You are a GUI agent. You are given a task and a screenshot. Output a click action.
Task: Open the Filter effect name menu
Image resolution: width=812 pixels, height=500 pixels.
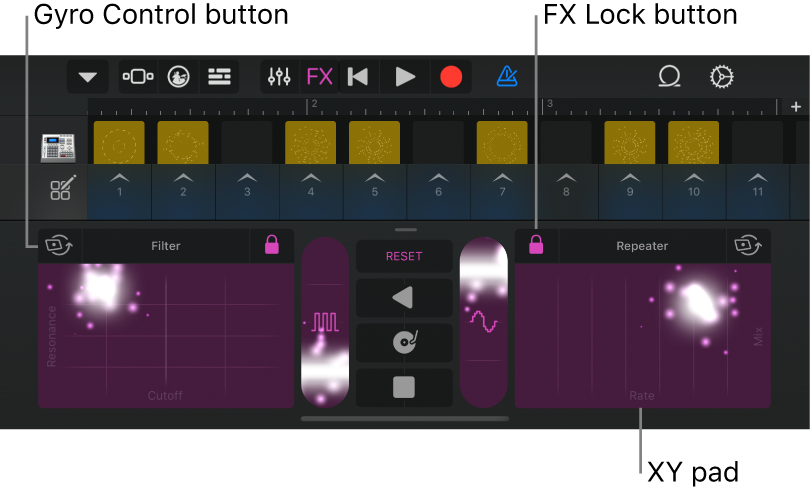(166, 245)
